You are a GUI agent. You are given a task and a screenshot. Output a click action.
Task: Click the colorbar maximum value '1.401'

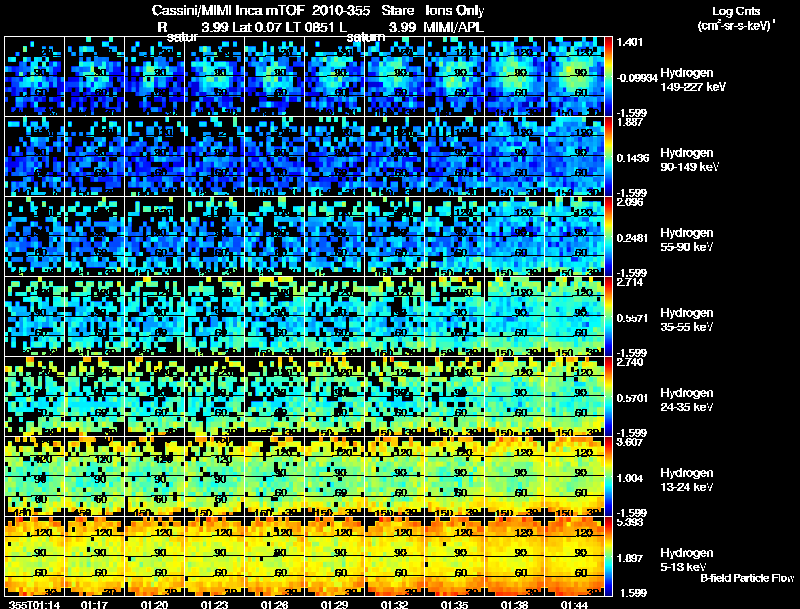[629, 42]
